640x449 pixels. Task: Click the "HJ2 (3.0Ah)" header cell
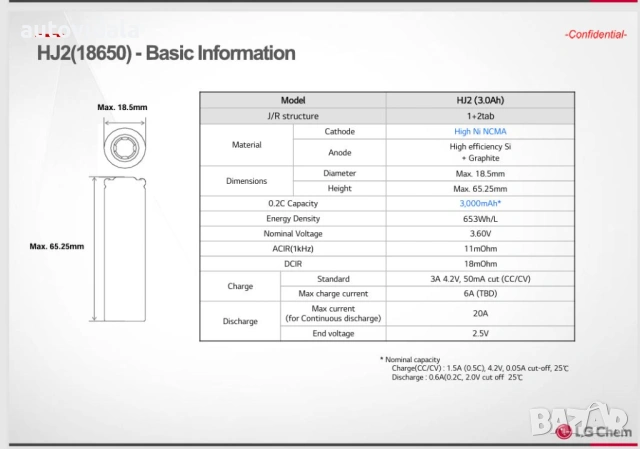(x=480, y=100)
